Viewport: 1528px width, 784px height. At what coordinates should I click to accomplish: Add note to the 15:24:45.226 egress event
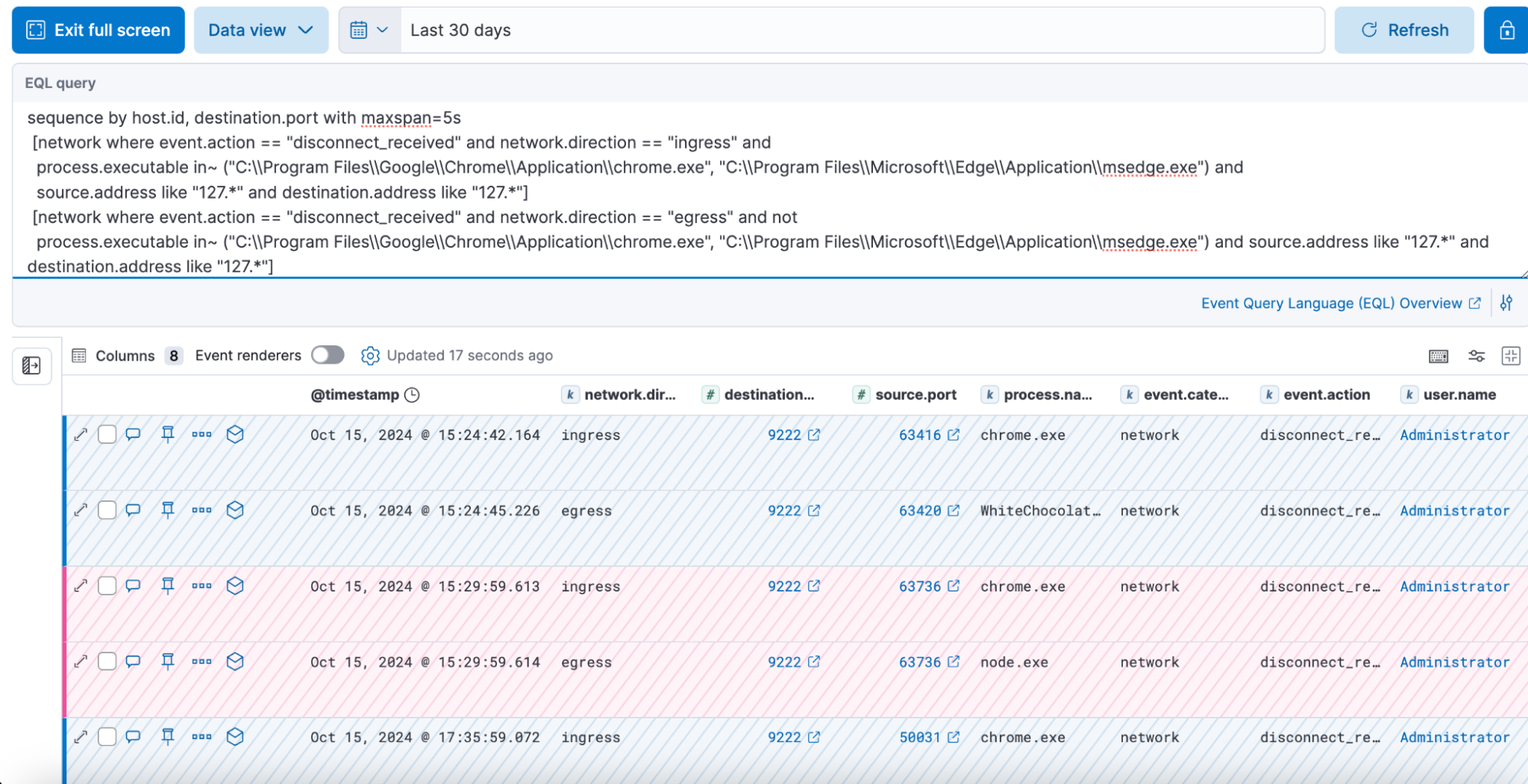pyautogui.click(x=133, y=510)
